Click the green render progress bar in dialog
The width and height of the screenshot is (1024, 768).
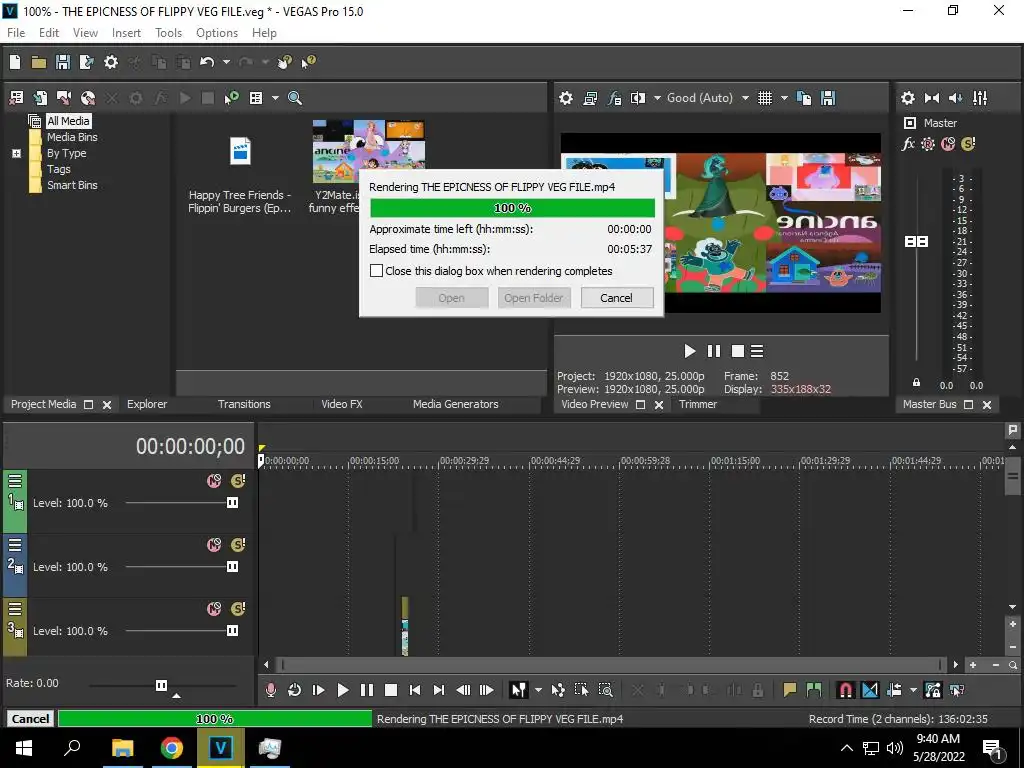[512, 208]
